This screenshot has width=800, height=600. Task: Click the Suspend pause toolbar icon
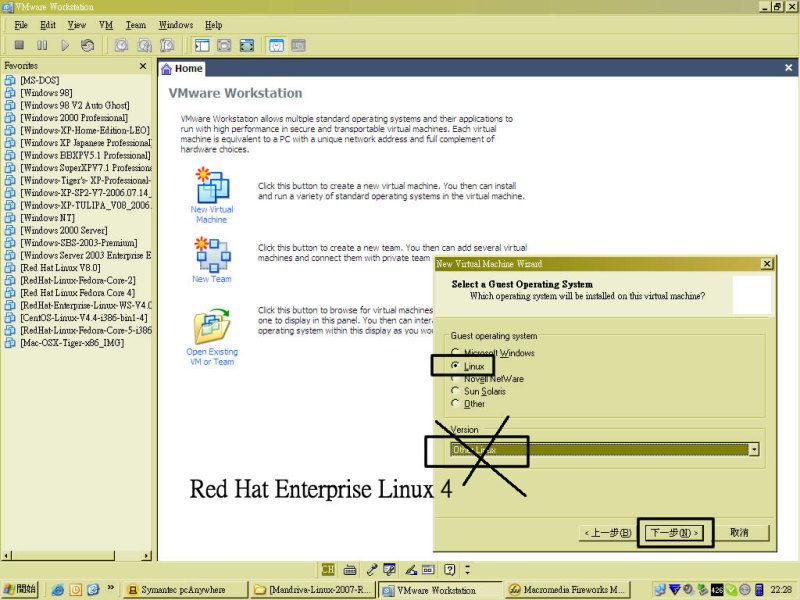pos(42,45)
